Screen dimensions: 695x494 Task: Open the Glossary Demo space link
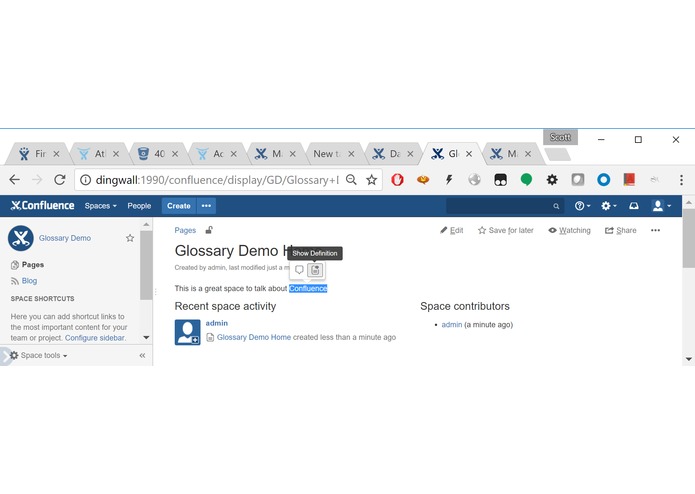click(65, 238)
